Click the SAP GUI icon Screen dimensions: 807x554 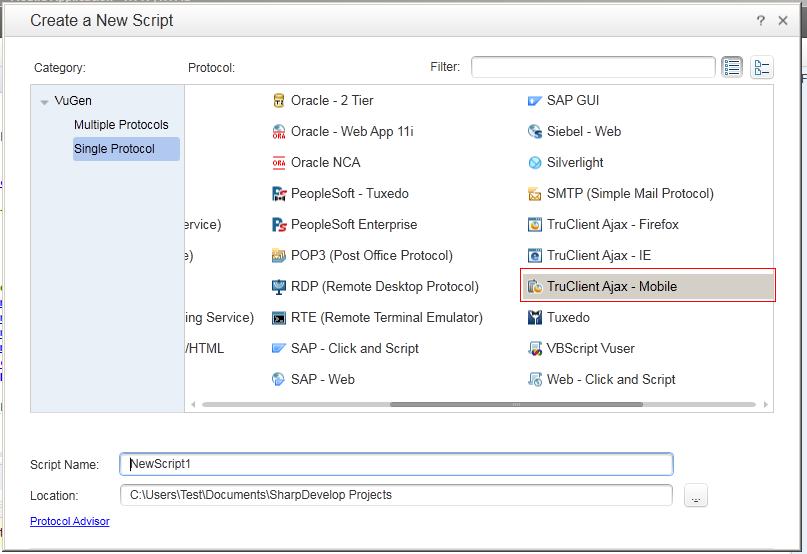pyautogui.click(x=535, y=100)
